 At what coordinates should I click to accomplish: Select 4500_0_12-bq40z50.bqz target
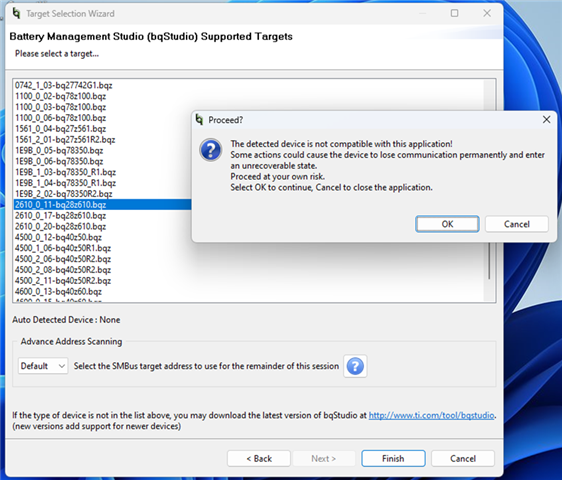58,237
